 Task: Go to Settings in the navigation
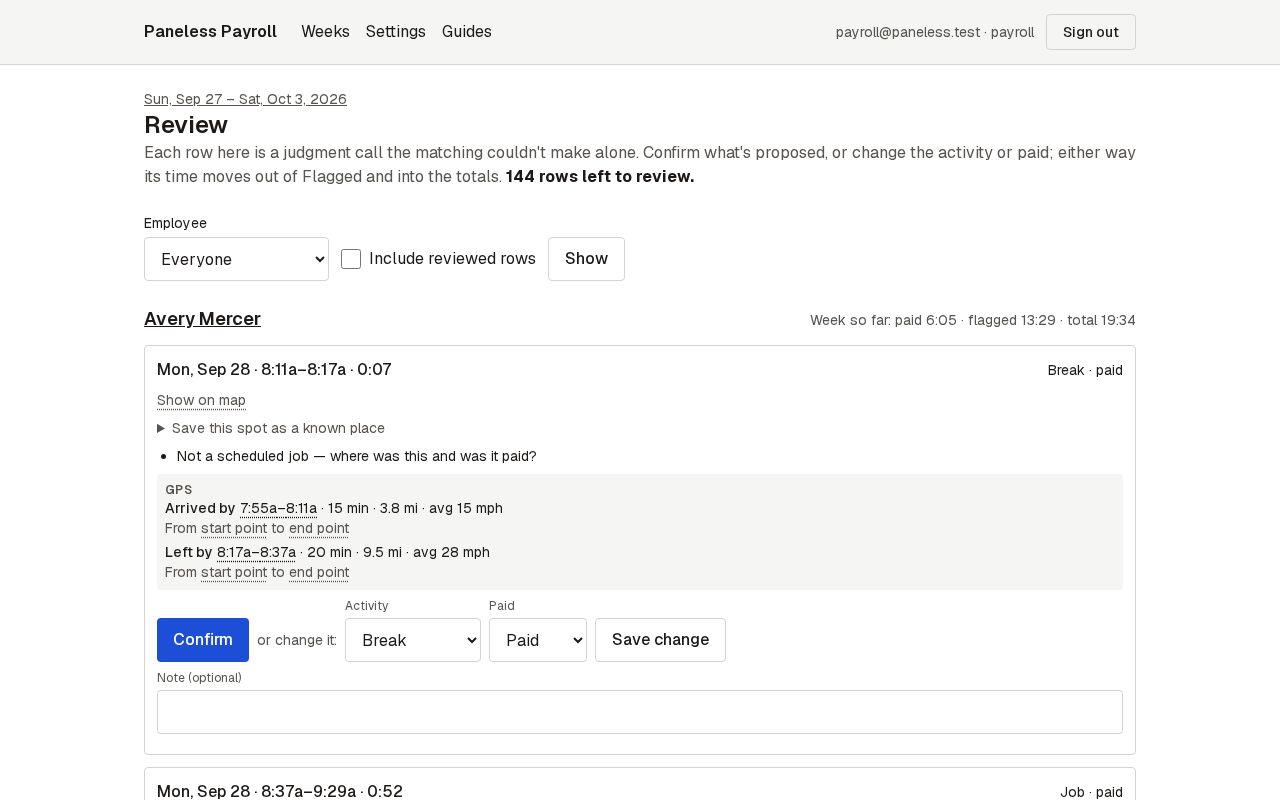(x=396, y=32)
